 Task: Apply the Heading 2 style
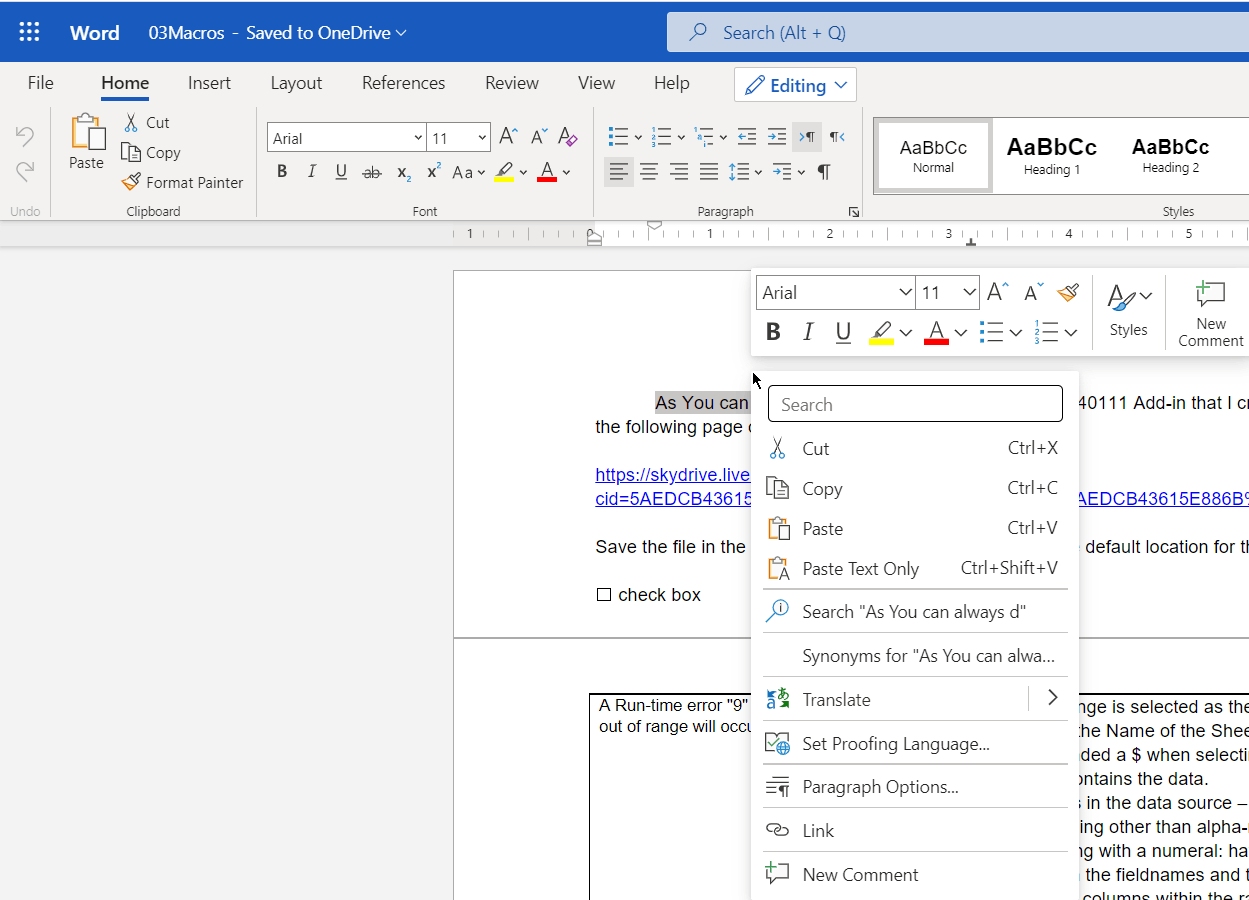[x=1170, y=155]
